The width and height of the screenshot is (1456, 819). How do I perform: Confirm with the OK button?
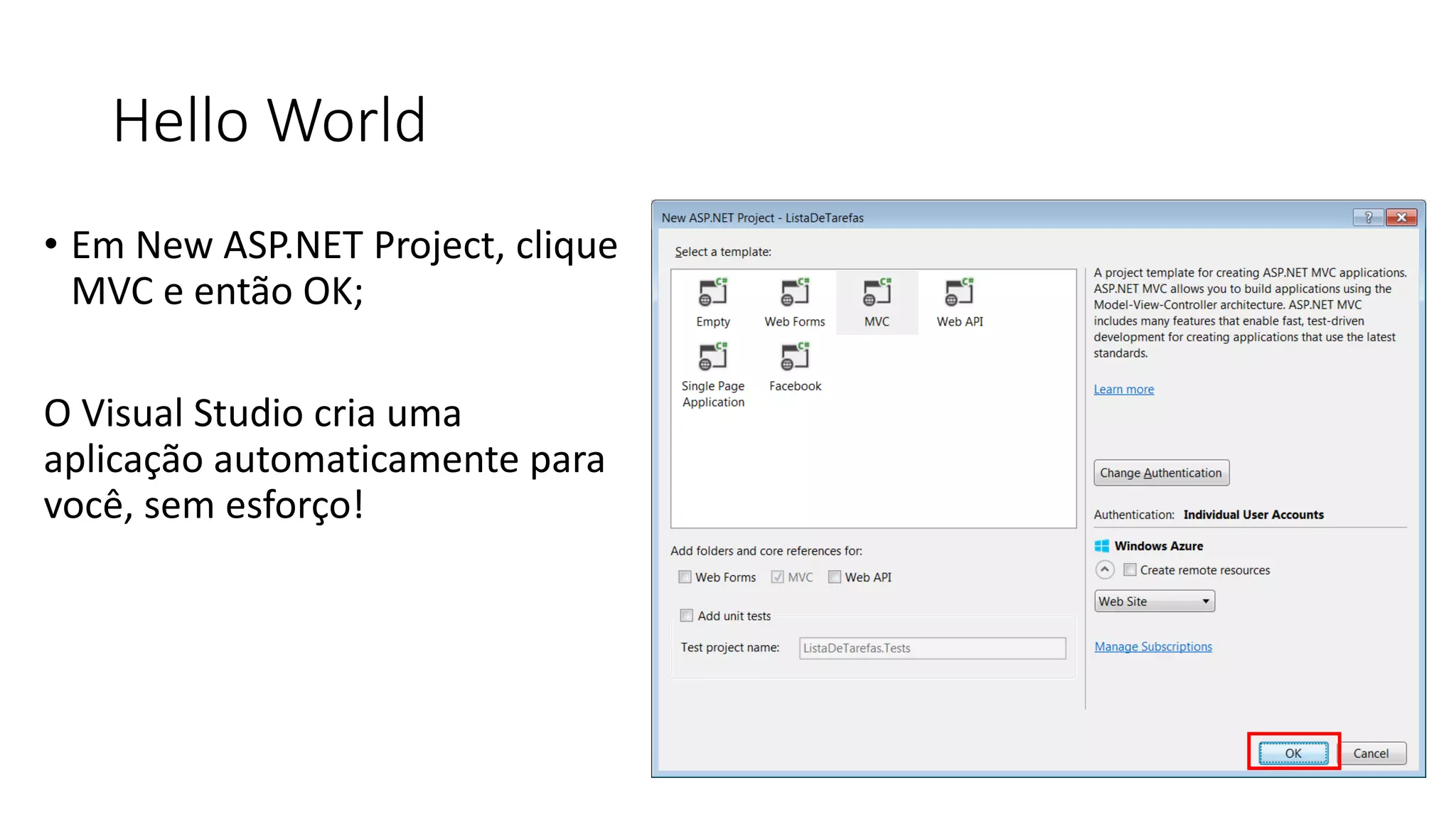click(x=1293, y=754)
